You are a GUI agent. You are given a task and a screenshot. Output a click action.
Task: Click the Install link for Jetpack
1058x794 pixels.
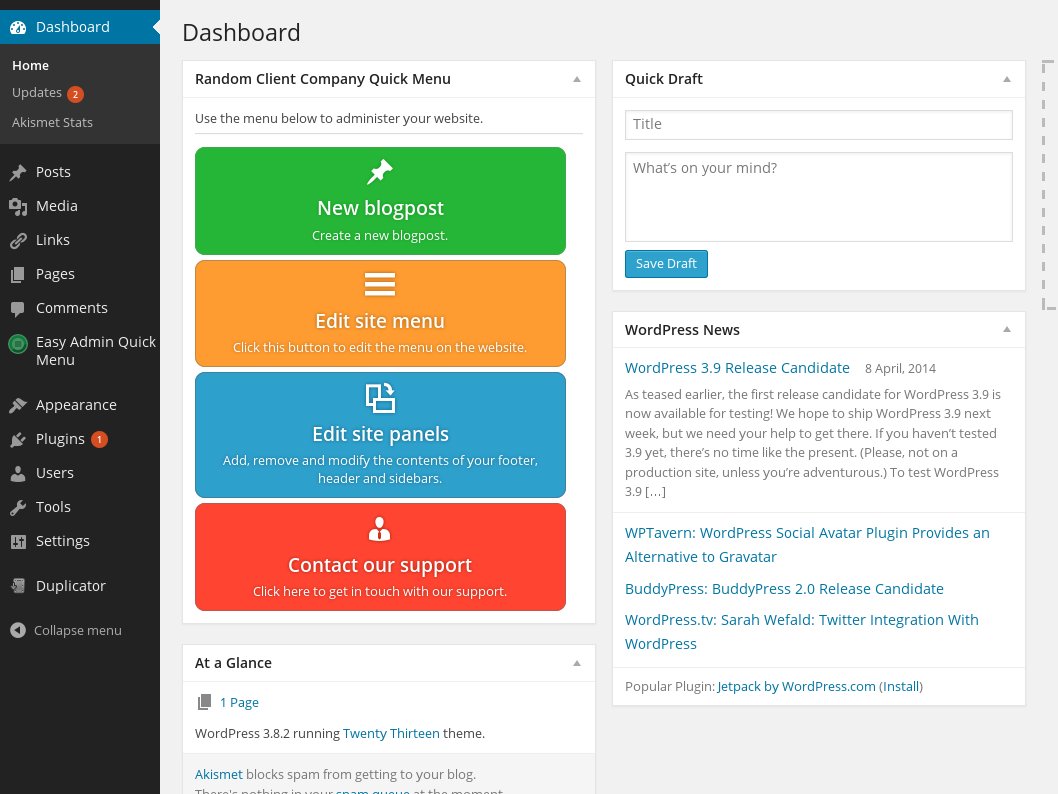coord(901,687)
